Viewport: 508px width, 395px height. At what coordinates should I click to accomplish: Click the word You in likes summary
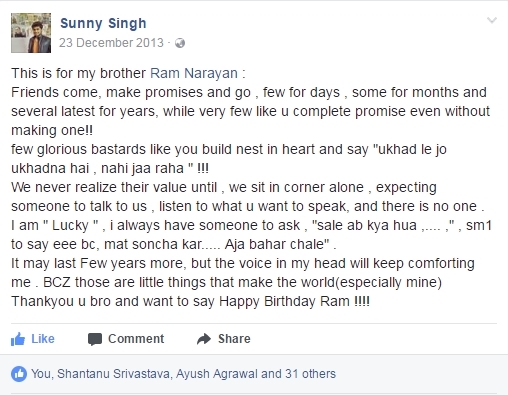coord(40,374)
